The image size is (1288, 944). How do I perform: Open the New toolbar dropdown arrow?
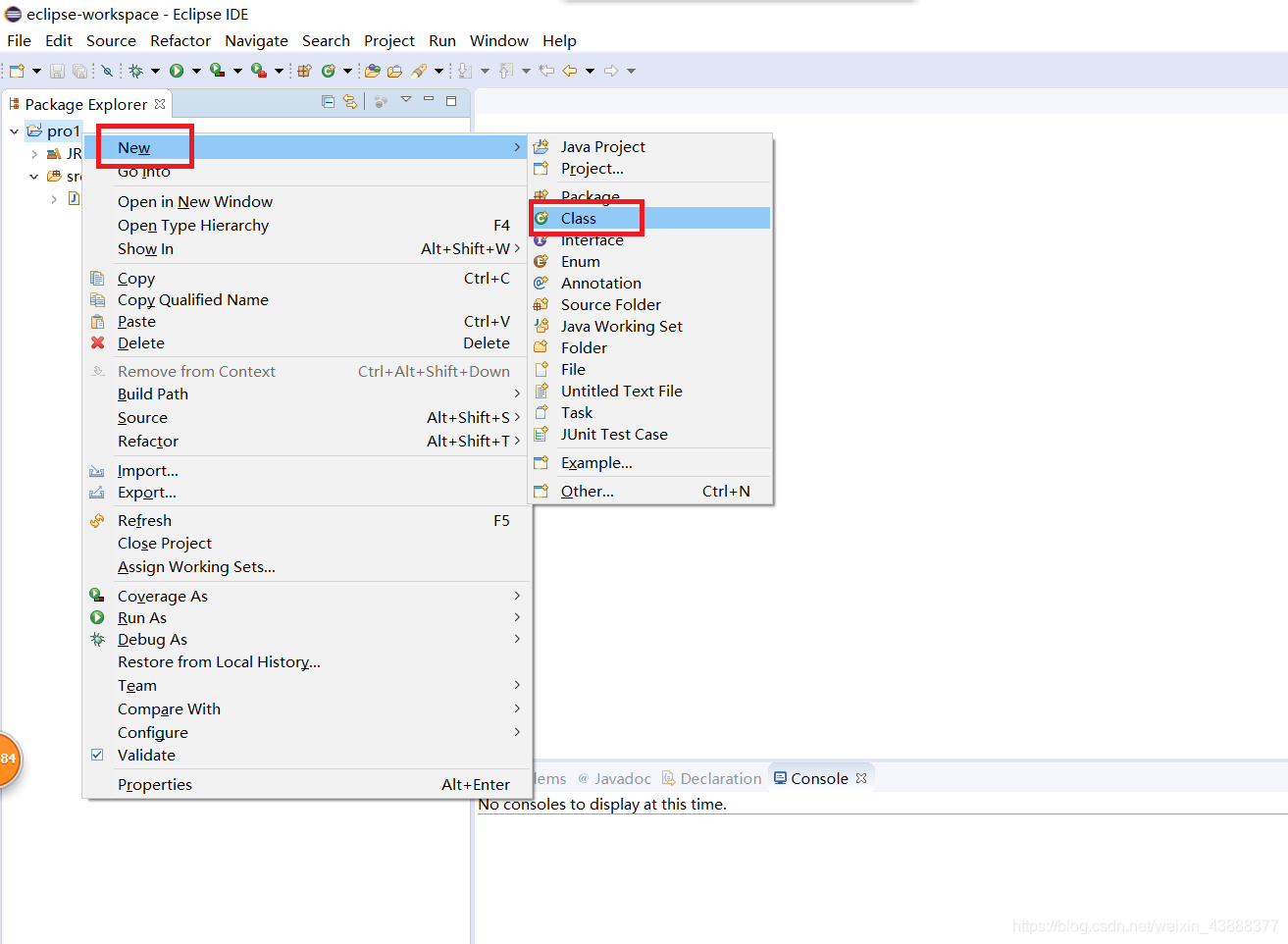pyautogui.click(x=36, y=71)
